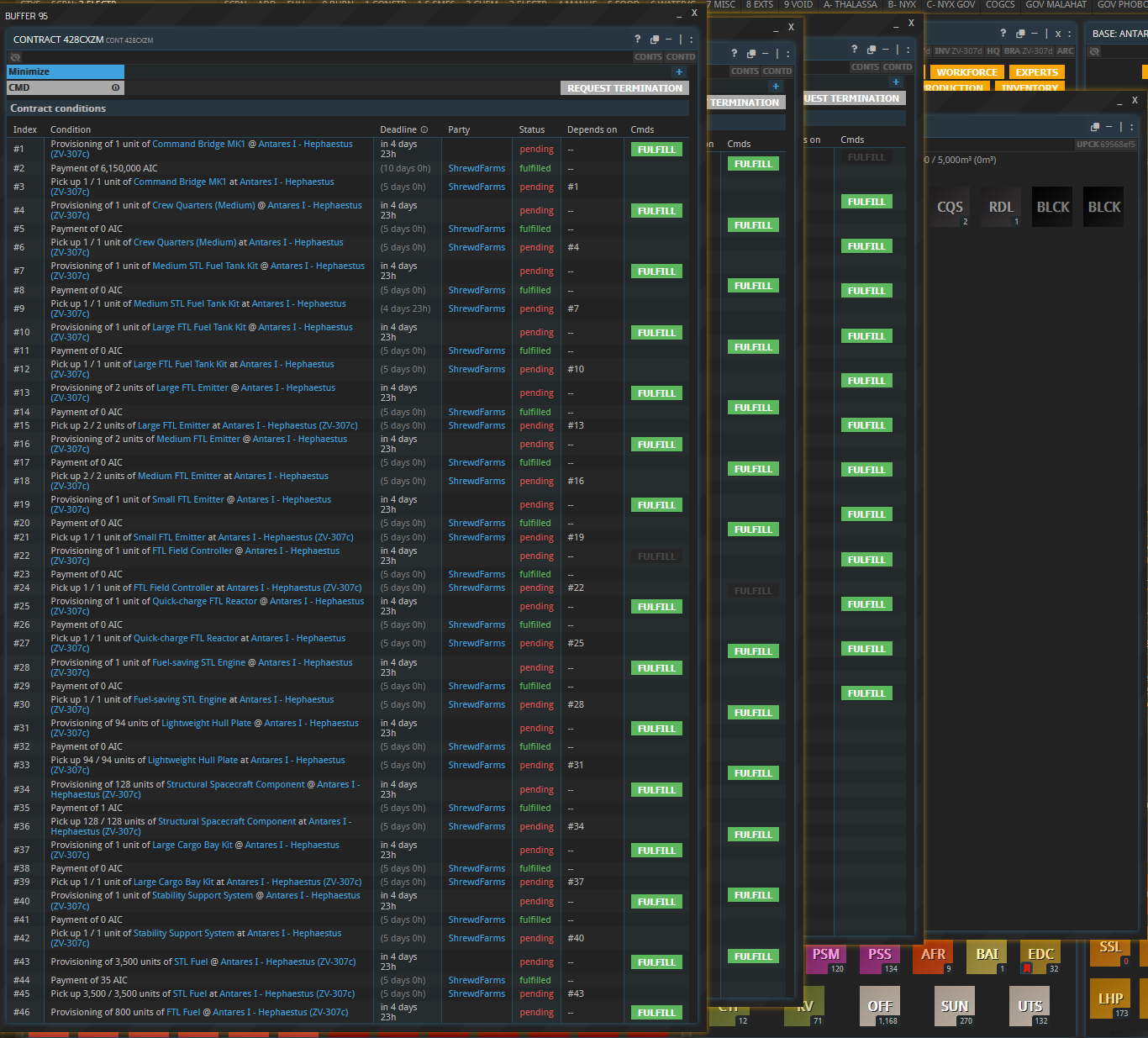The width and height of the screenshot is (1148, 1038).
Task: Open the three-dot tile options for Contract 428CXZM
Action: point(692,40)
